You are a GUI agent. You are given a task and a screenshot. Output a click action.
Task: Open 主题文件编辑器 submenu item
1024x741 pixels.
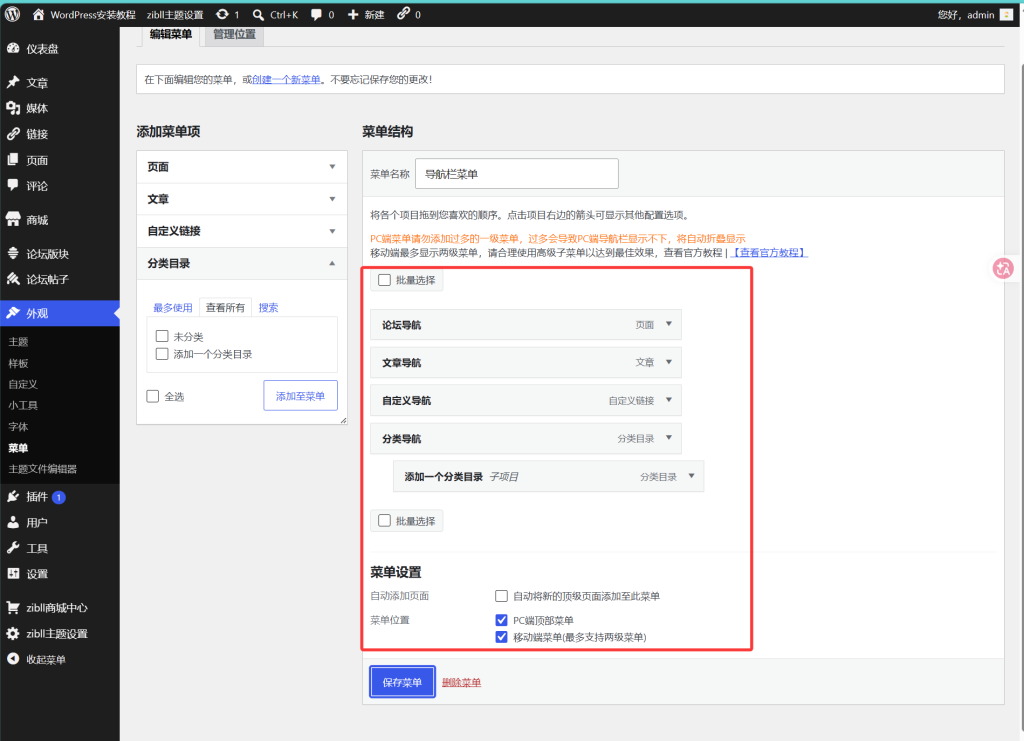click(42, 469)
